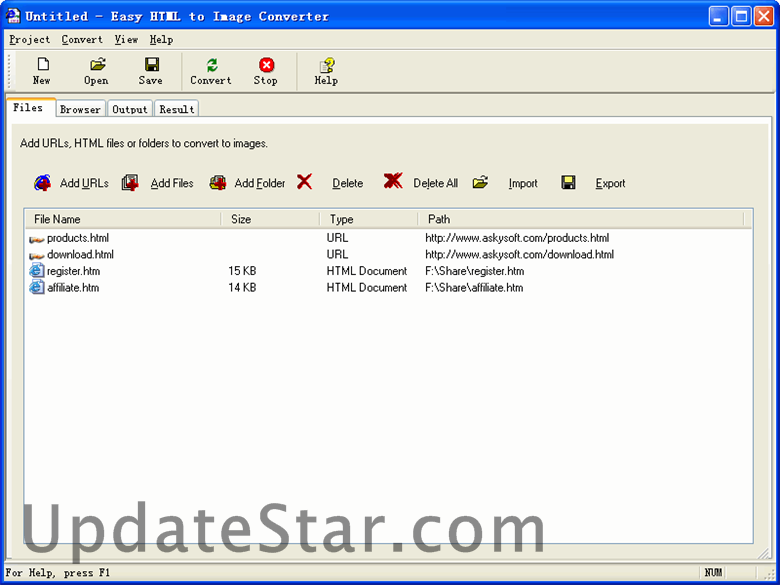The height and width of the screenshot is (585, 780).
Task: Select the register.htm file name
Action: pyautogui.click(x=74, y=271)
